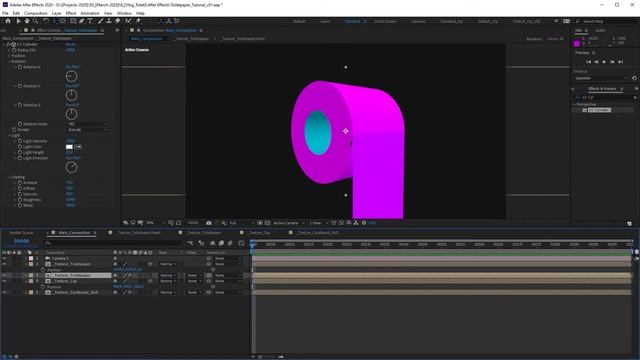Click the timeline layer search field
640x360 pixels.
click(x=113, y=243)
